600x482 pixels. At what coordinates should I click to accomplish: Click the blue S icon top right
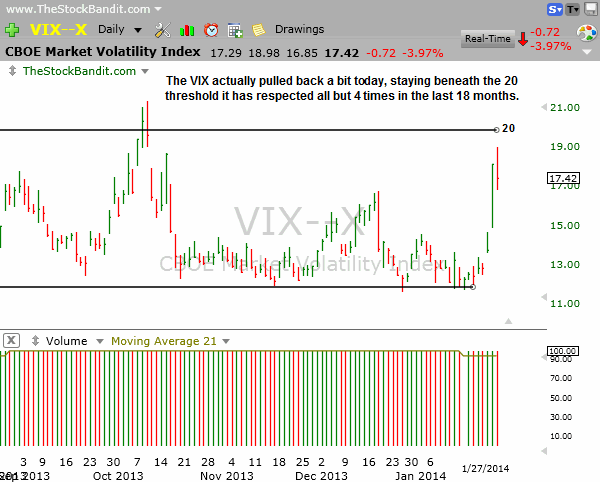pyautogui.click(x=553, y=10)
